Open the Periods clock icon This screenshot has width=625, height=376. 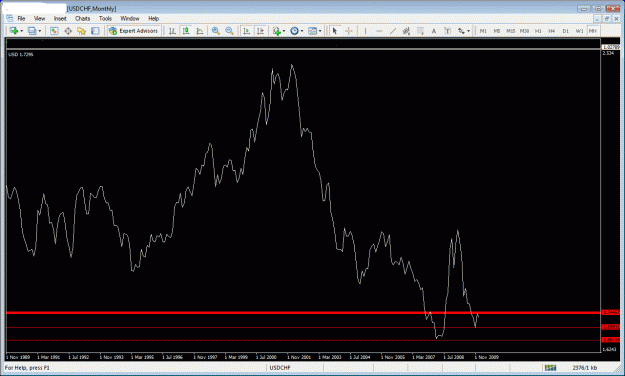coord(295,31)
